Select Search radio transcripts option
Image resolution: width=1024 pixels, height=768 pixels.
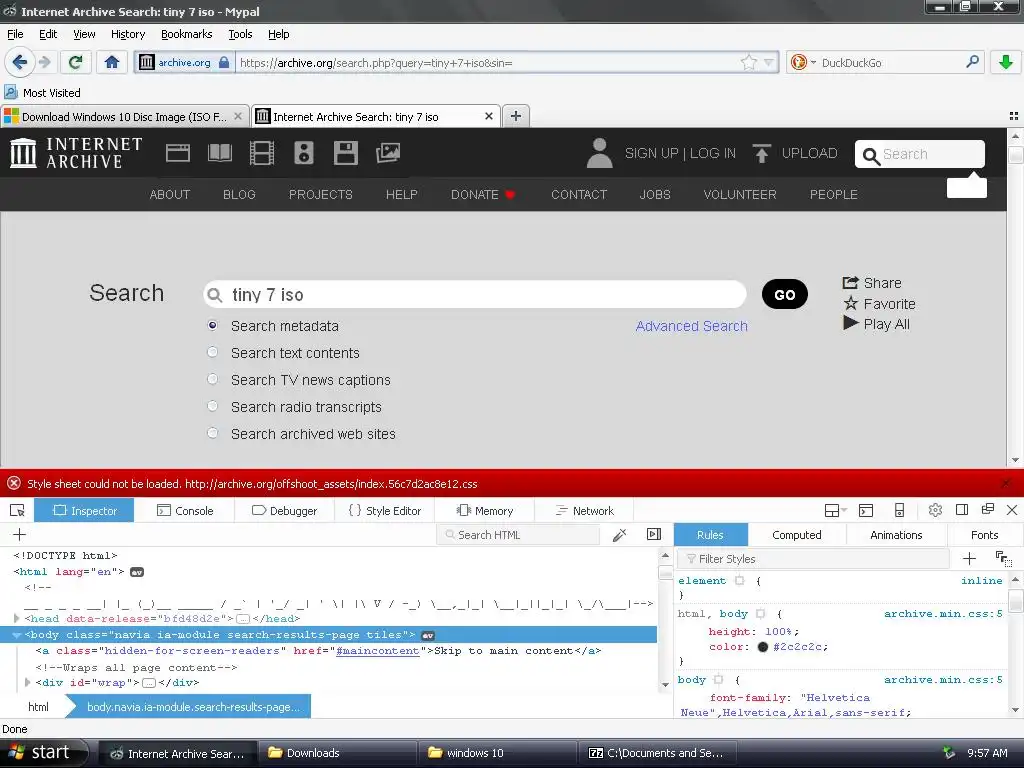212,406
